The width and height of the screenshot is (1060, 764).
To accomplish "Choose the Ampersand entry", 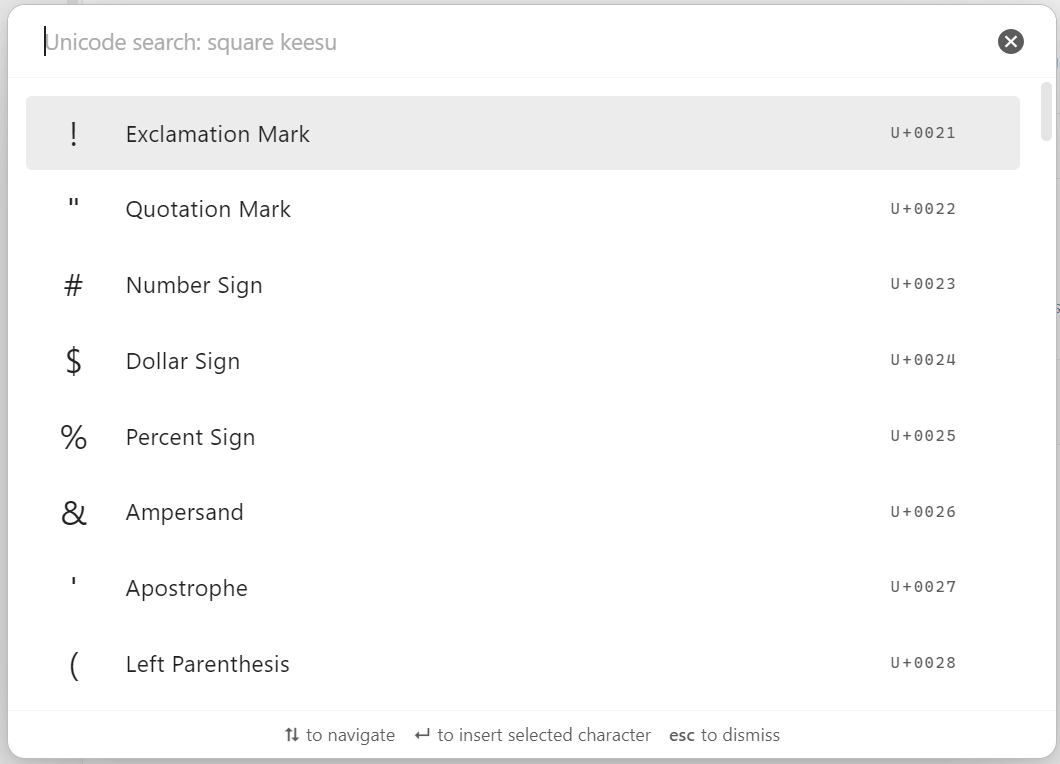I will click(x=522, y=512).
